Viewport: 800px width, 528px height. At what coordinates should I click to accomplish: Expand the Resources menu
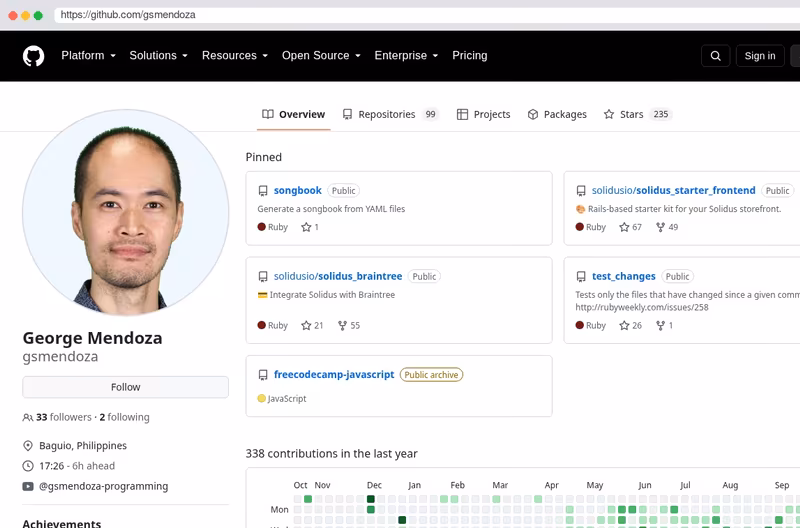235,56
